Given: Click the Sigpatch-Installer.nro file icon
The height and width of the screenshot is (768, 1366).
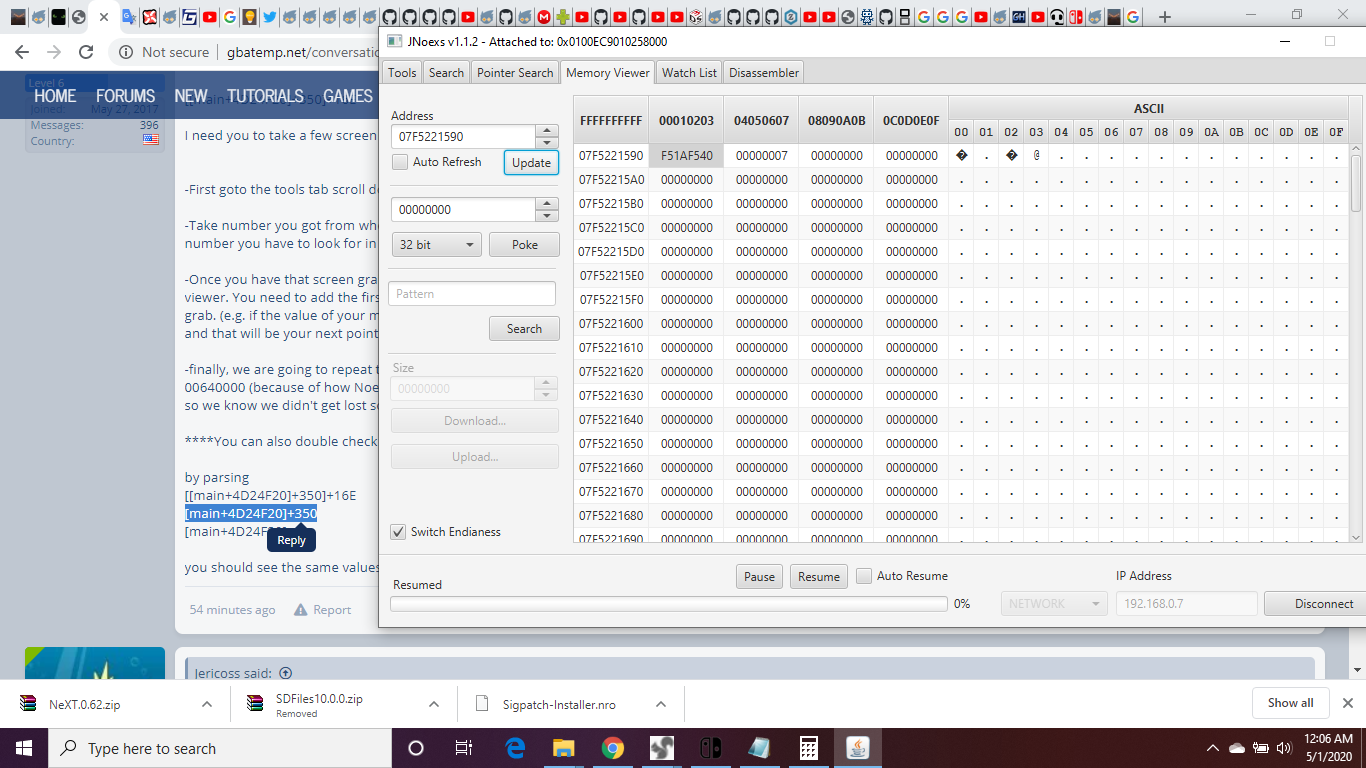Looking at the screenshot, I should click(x=482, y=704).
